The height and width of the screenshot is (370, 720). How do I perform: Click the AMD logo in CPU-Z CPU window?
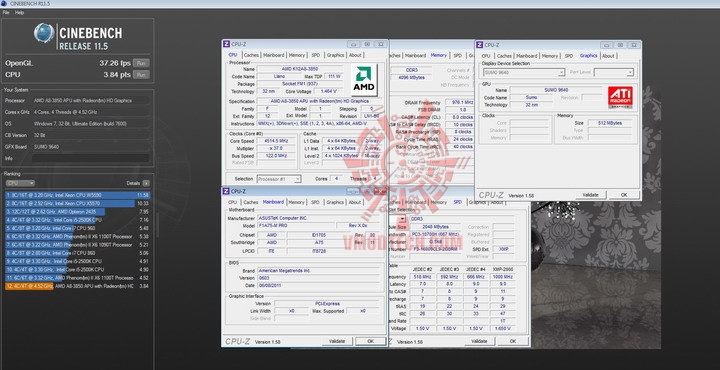click(364, 80)
